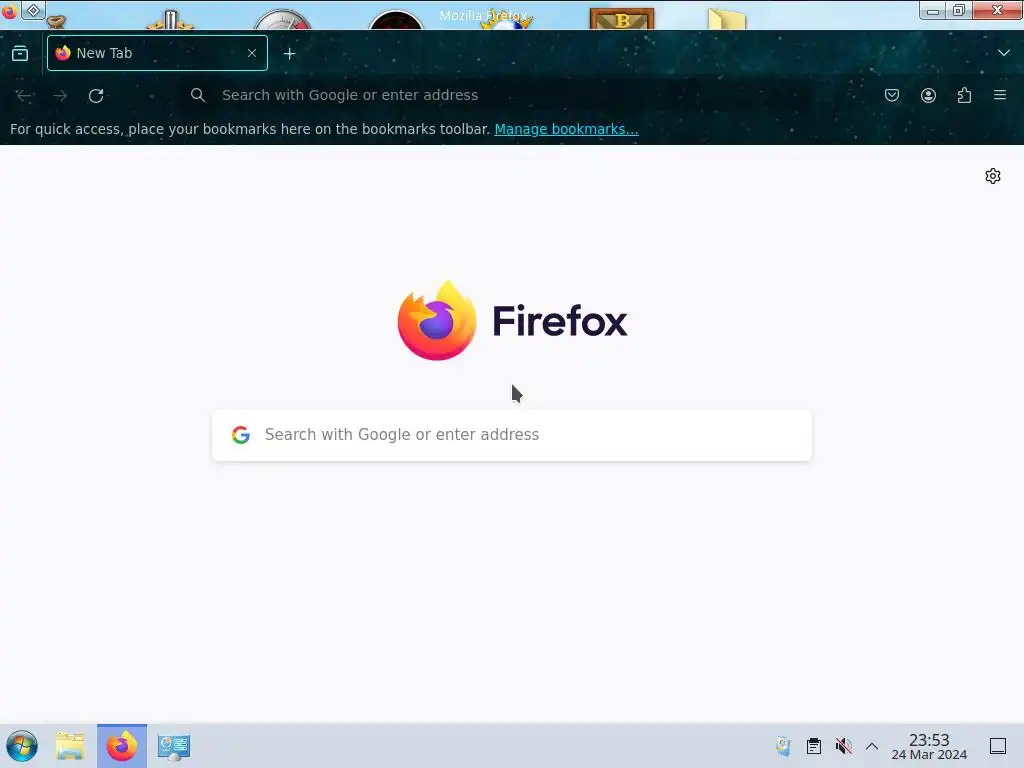Screen dimensions: 1024x768
Task: Personalize new tab with gear icon
Action: (993, 176)
